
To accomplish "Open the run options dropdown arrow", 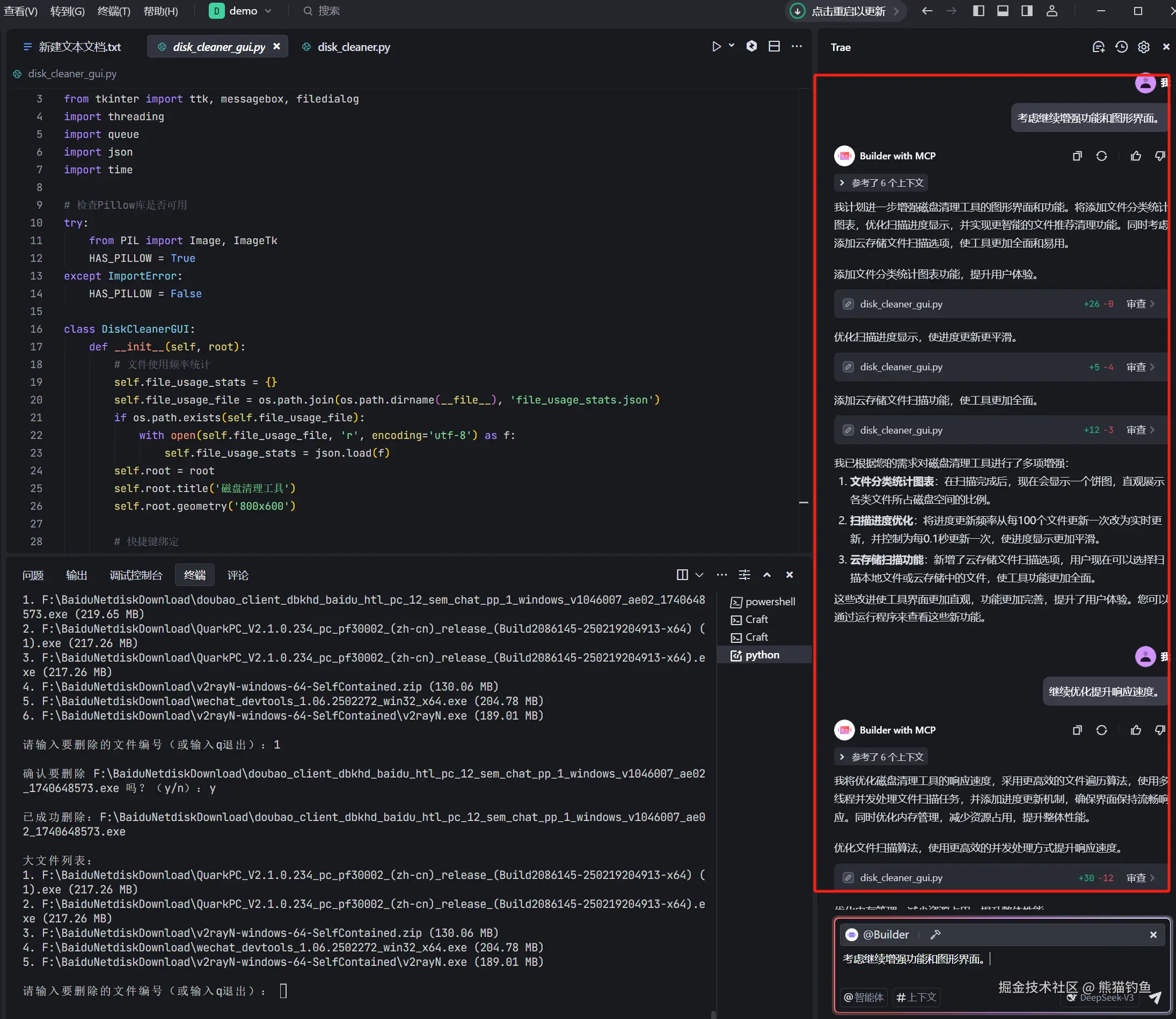I will point(732,46).
